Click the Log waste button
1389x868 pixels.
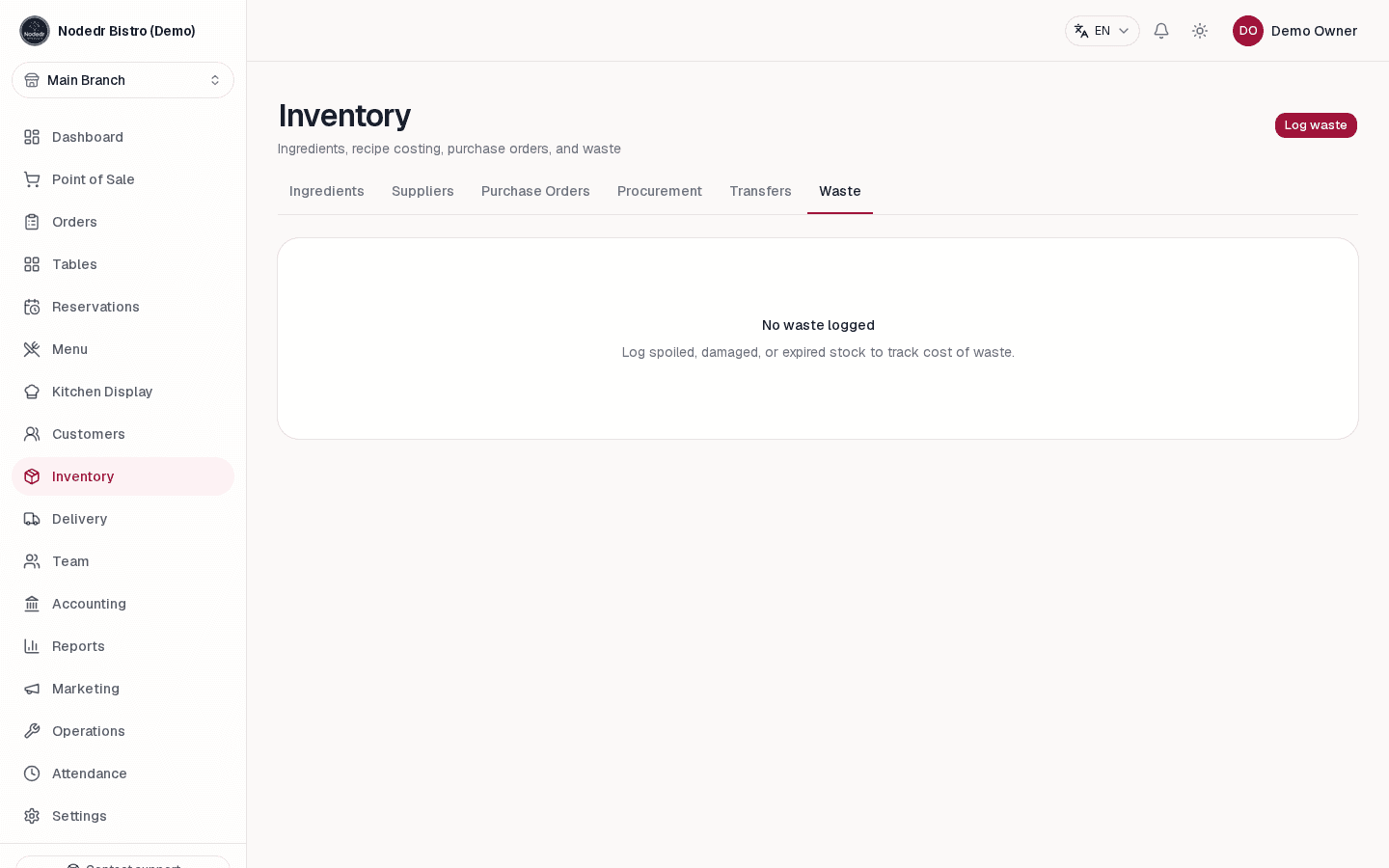[x=1316, y=125]
